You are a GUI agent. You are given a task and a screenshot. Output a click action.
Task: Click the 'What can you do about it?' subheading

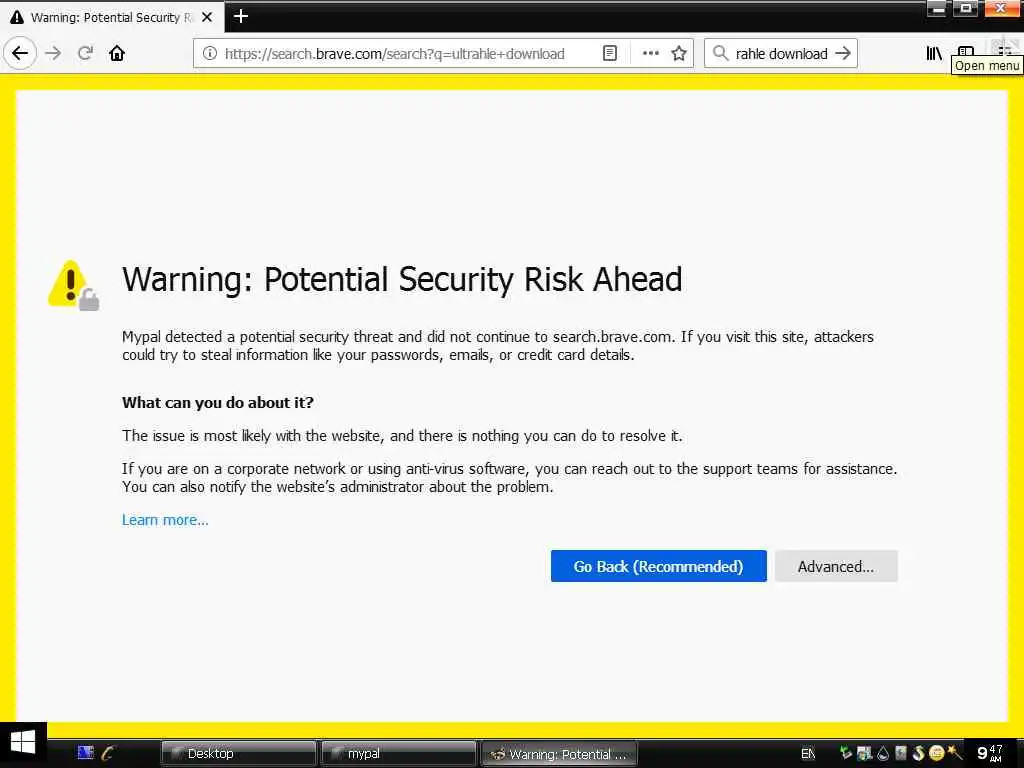tap(217, 402)
